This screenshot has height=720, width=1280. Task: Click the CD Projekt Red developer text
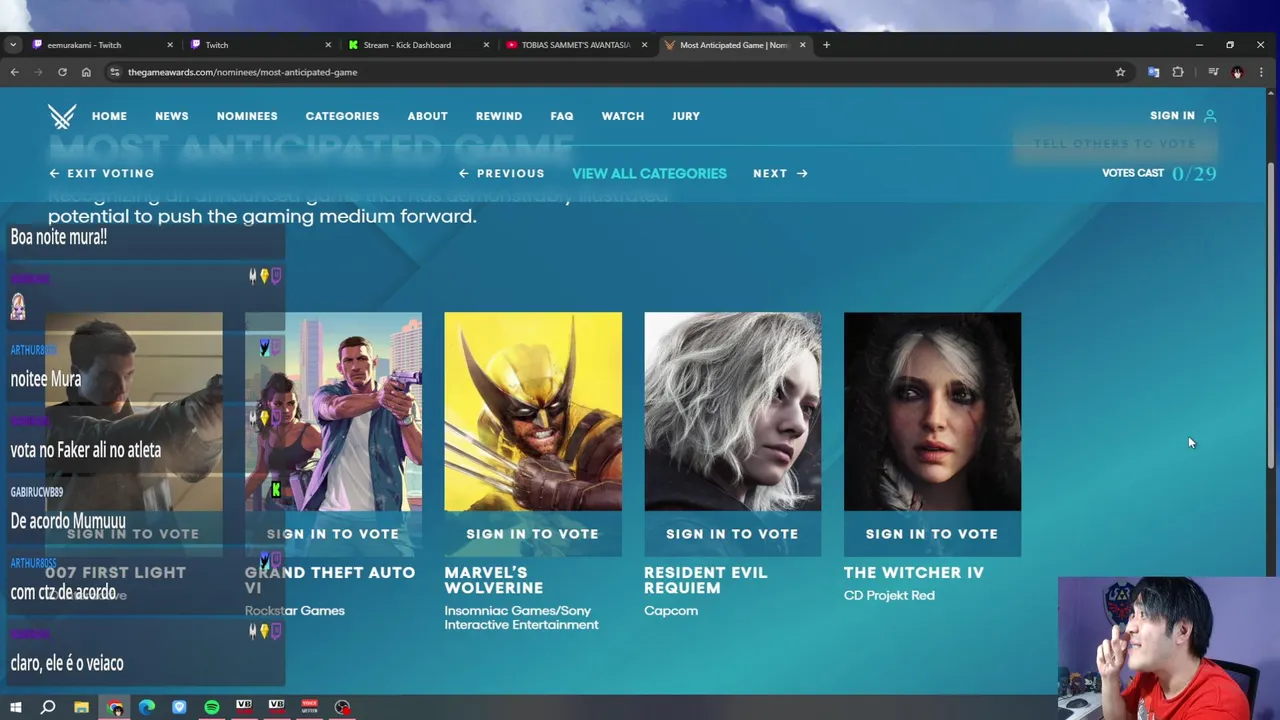point(889,595)
